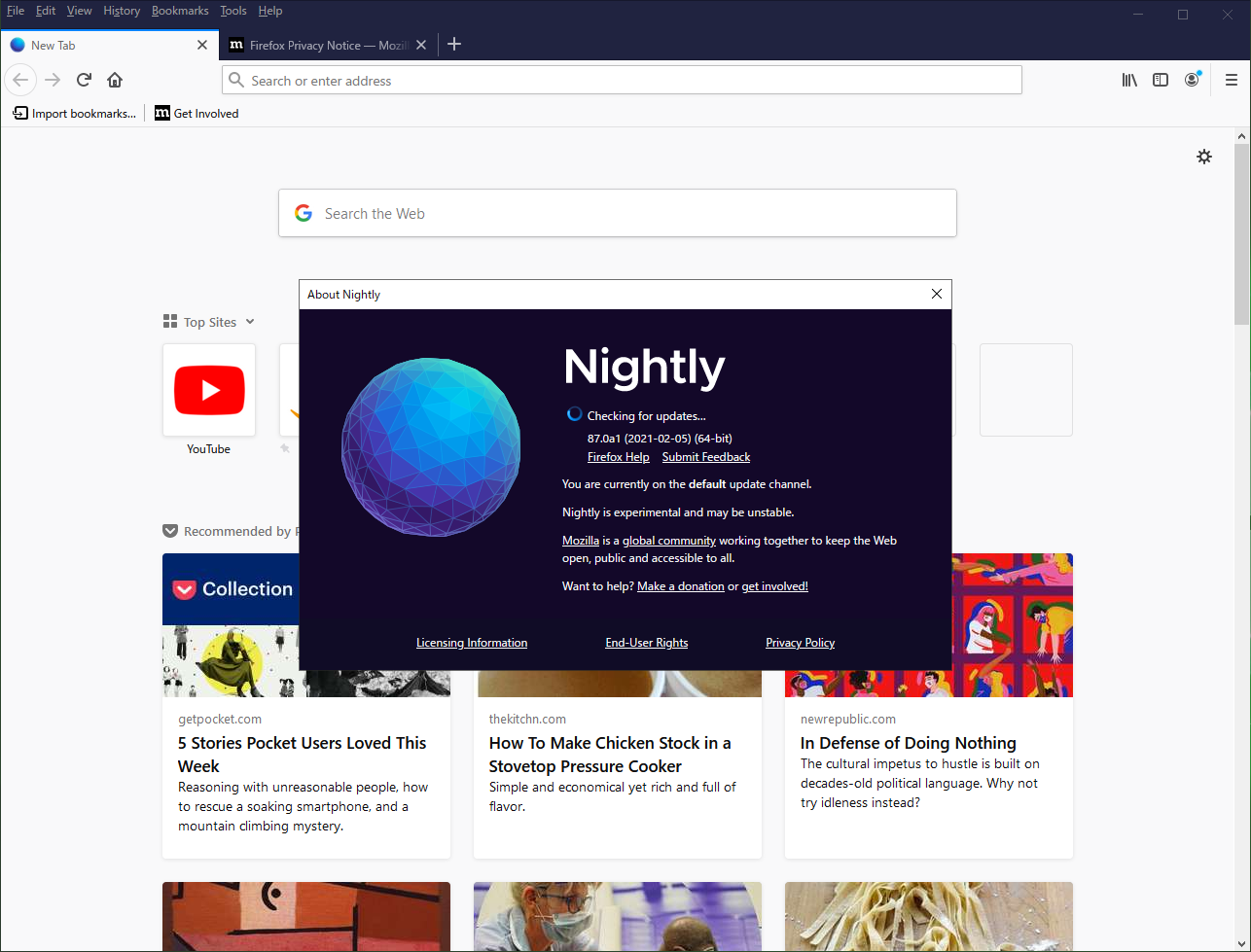Viewport: 1251px width, 952px height.
Task: Open 5 Stories Pocket Users Loved article
Action: coord(303,755)
